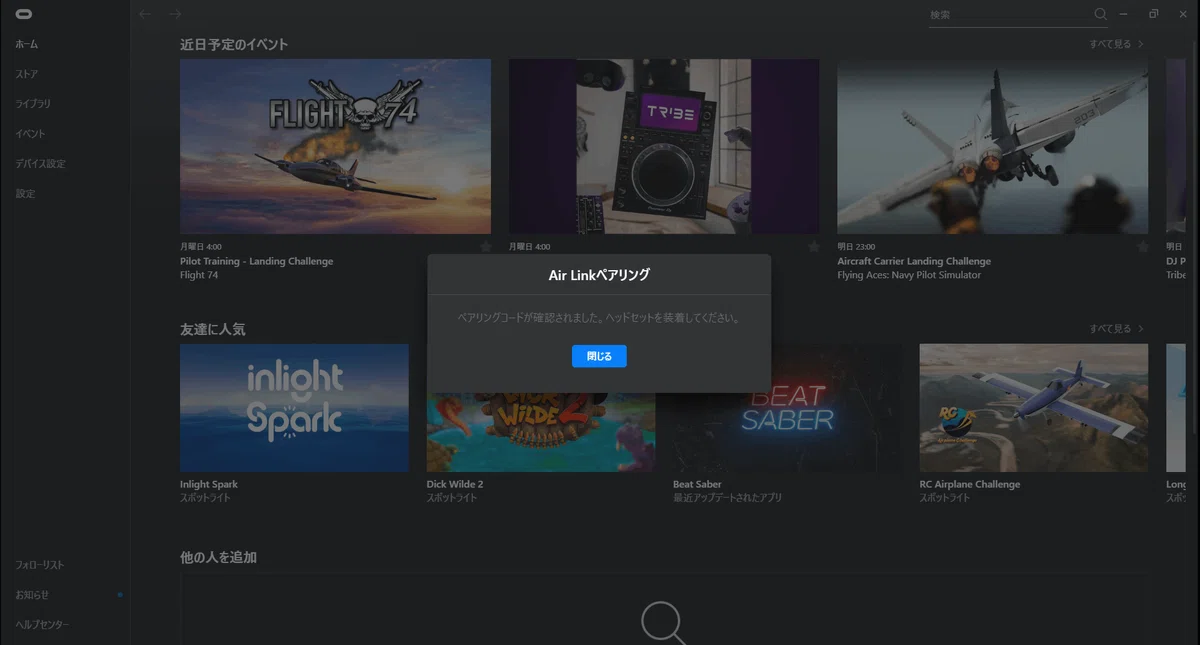The image size is (1200, 645).
Task: Open デバイス設定 in the sidebar
Action: coord(40,164)
